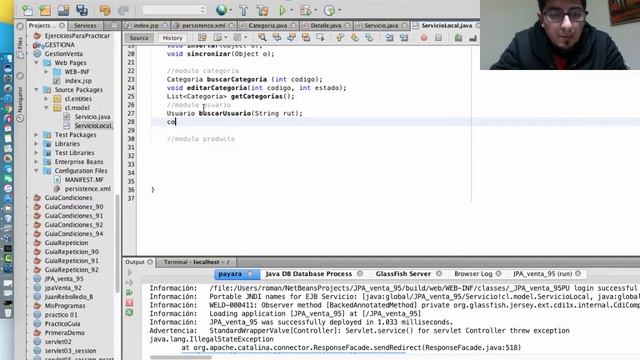Image resolution: width=640 pixels, height=360 pixels.
Task: Expand the Enterprise Beans node
Action: tap(36, 162)
